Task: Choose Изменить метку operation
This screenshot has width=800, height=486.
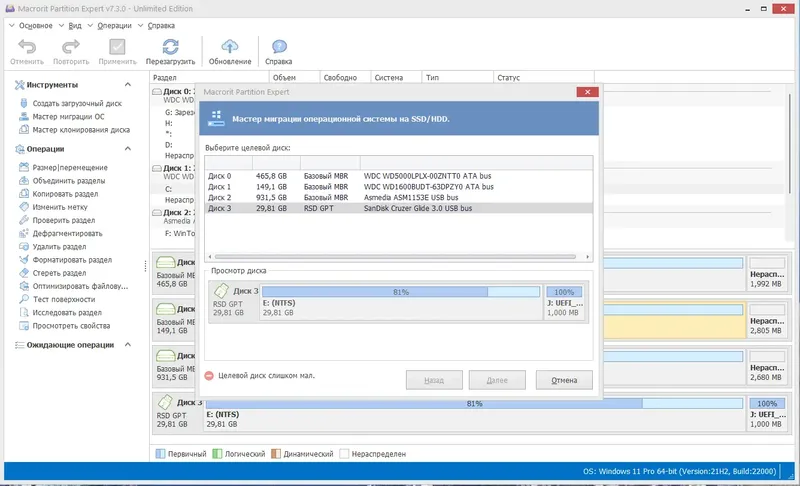Action: pyautogui.click(x=60, y=207)
